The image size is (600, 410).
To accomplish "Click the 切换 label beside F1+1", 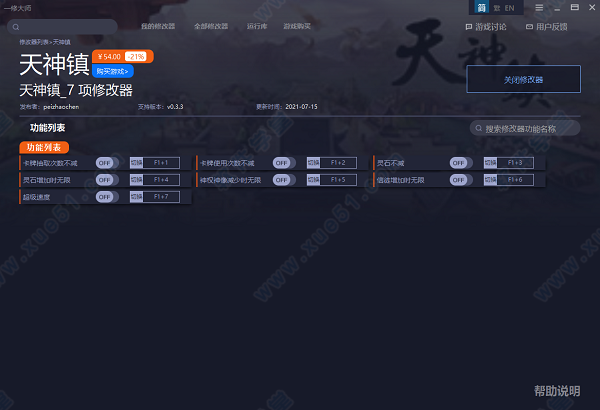I will [x=136, y=163].
